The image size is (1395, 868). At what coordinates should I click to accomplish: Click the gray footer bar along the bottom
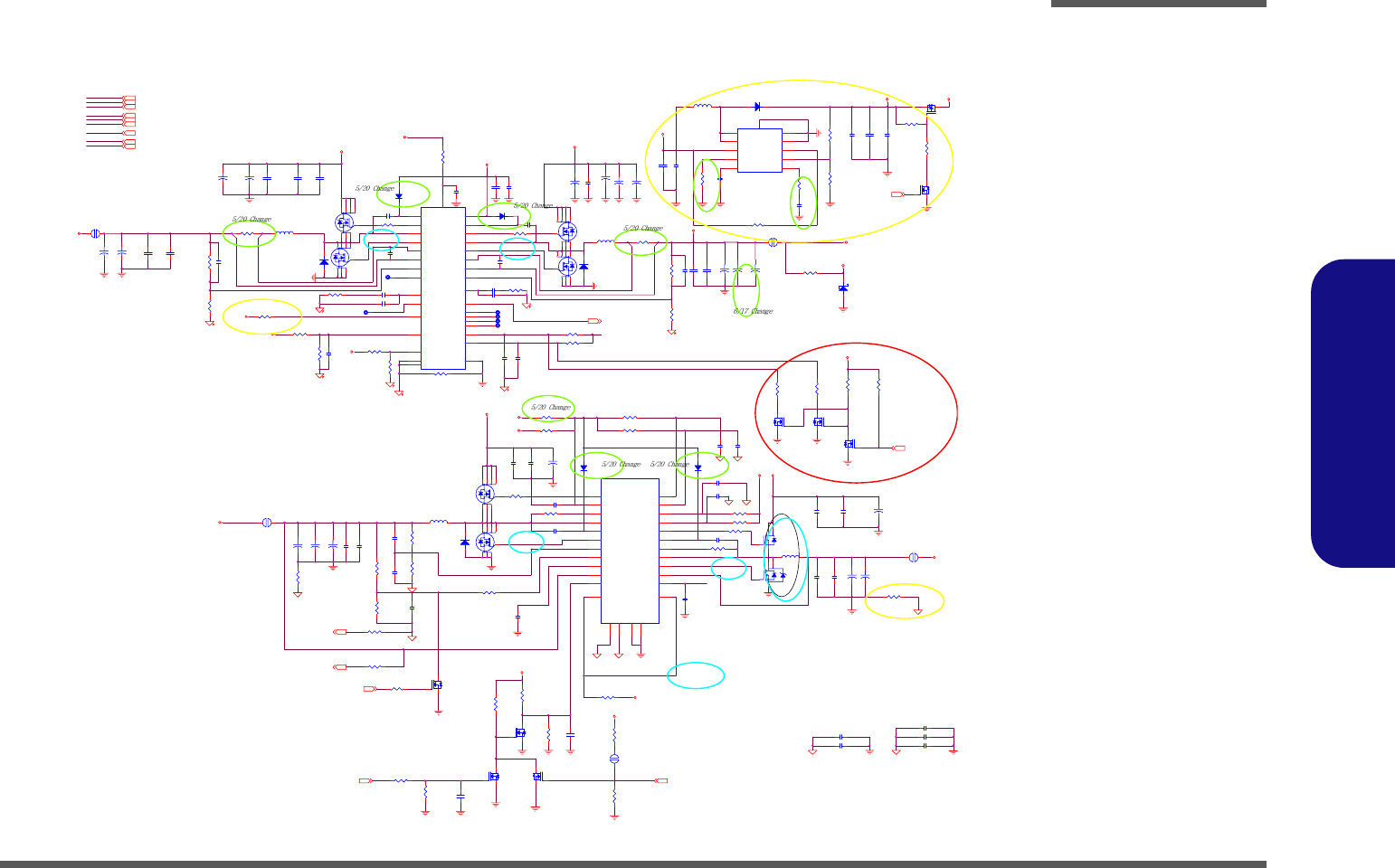(x=633, y=864)
